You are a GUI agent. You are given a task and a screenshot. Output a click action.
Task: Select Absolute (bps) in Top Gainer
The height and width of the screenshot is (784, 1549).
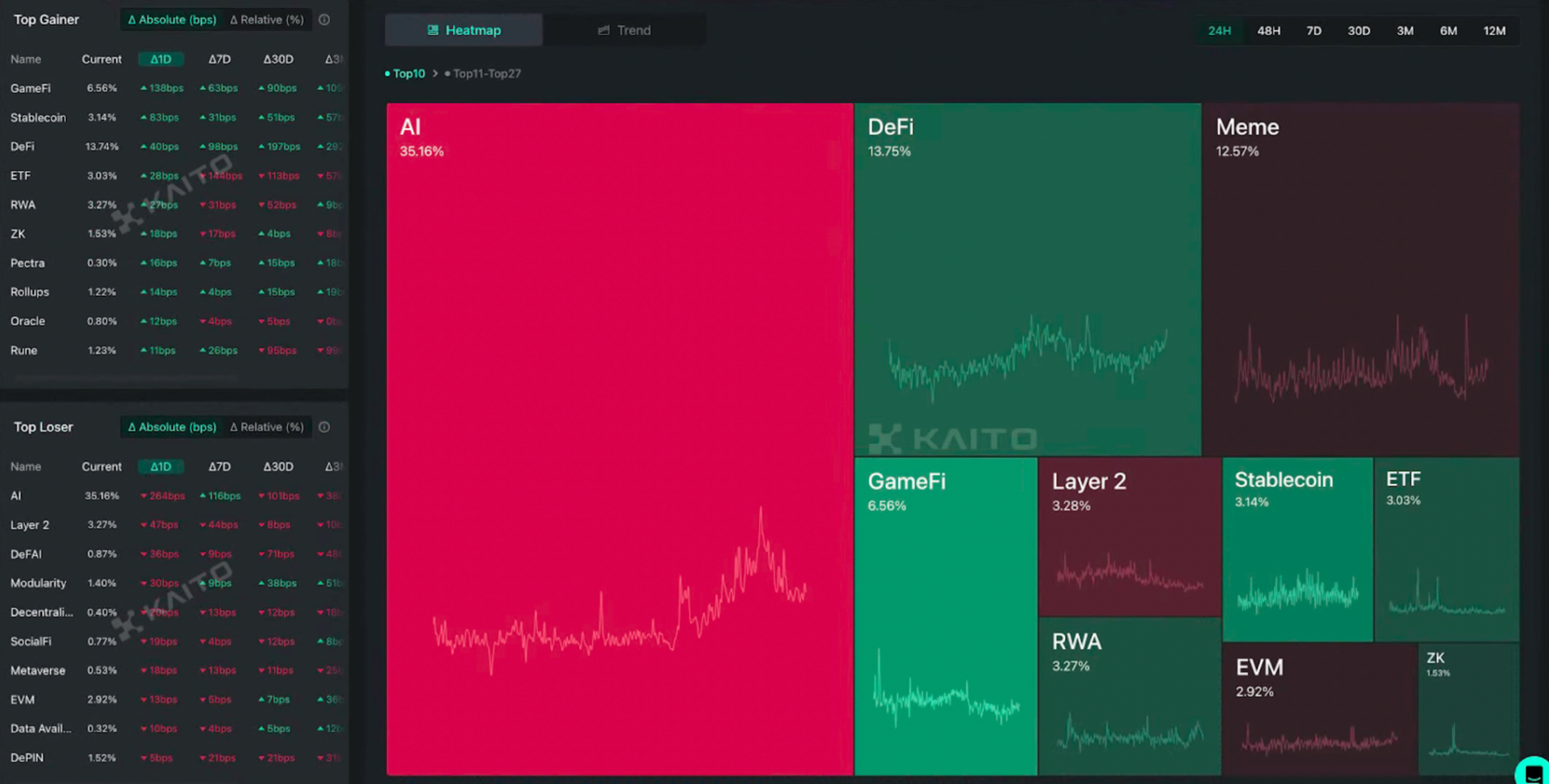(x=172, y=19)
